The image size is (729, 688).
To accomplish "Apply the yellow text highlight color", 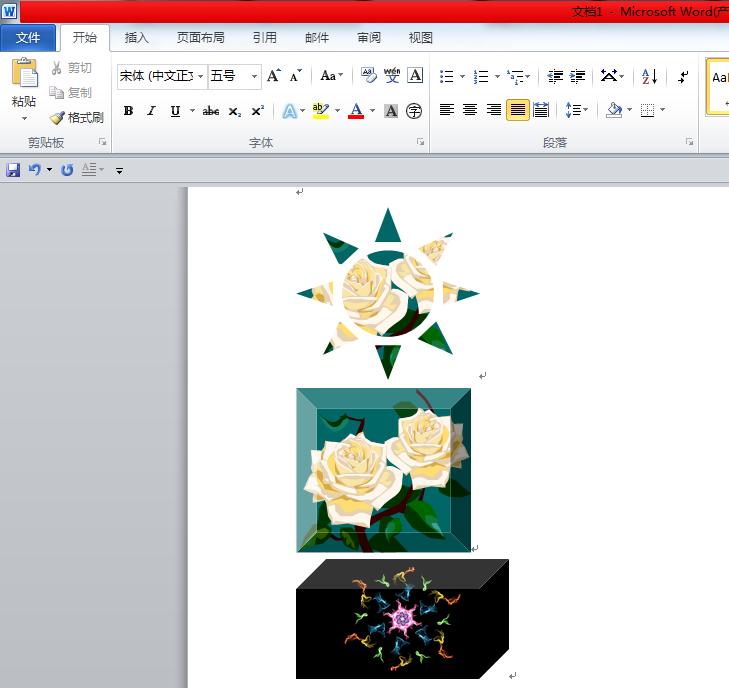I will (321, 111).
